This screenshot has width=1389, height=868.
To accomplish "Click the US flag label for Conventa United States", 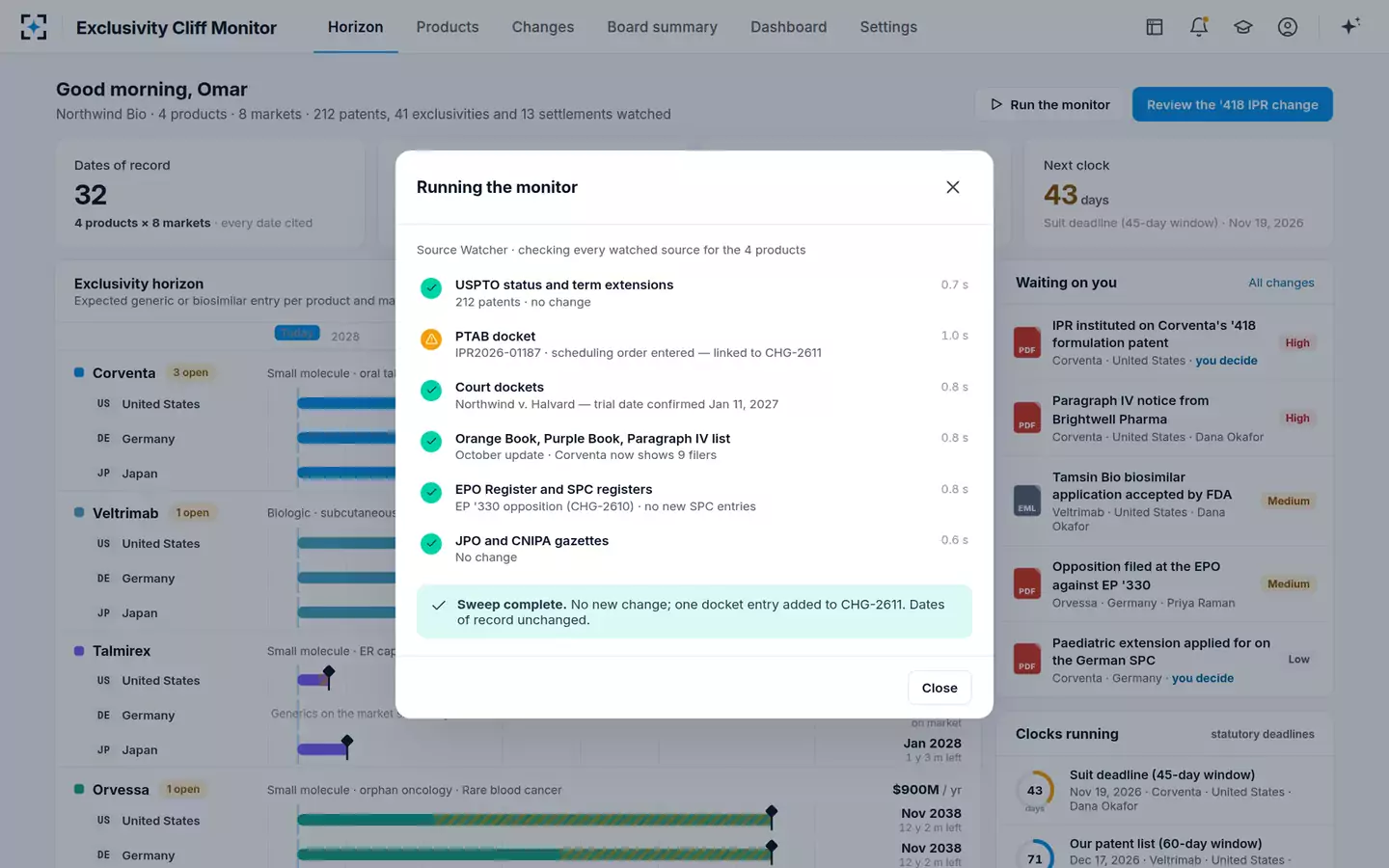I will tap(103, 404).
